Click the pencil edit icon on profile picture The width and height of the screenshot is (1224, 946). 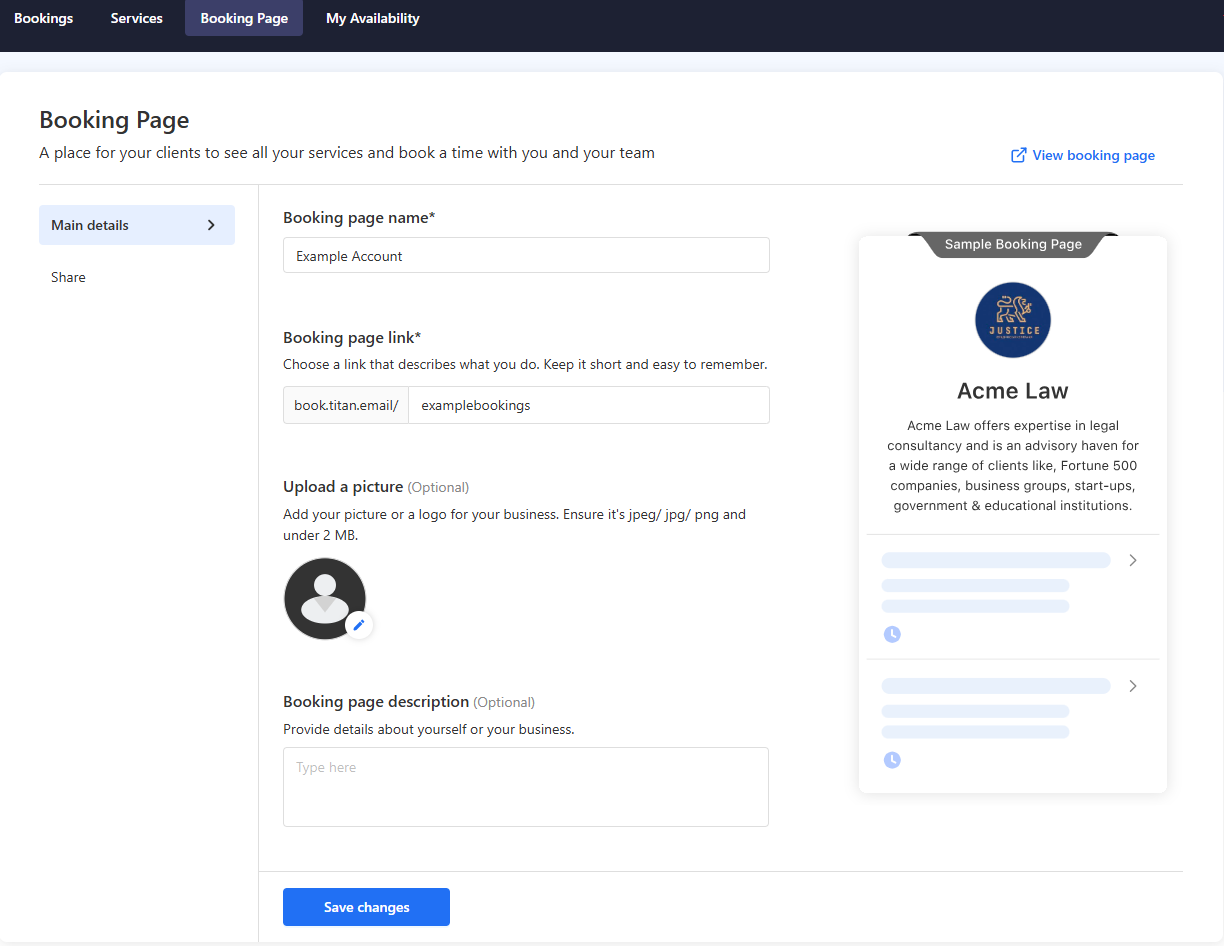tap(359, 625)
